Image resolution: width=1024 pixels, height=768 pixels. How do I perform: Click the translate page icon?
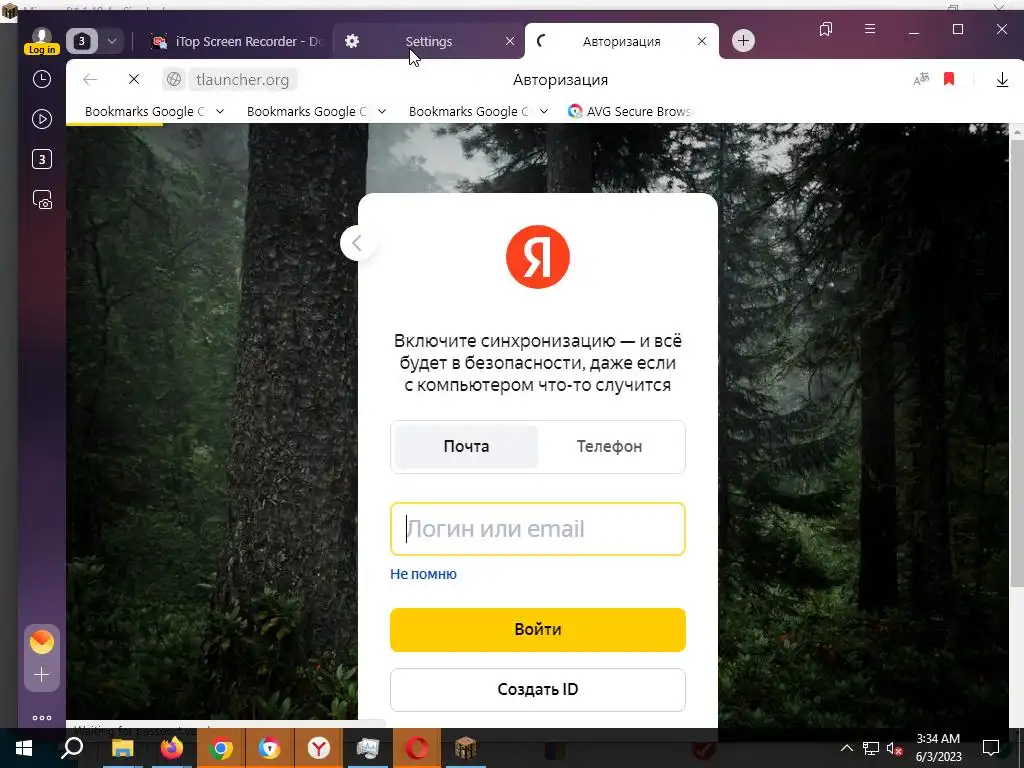coord(921,80)
